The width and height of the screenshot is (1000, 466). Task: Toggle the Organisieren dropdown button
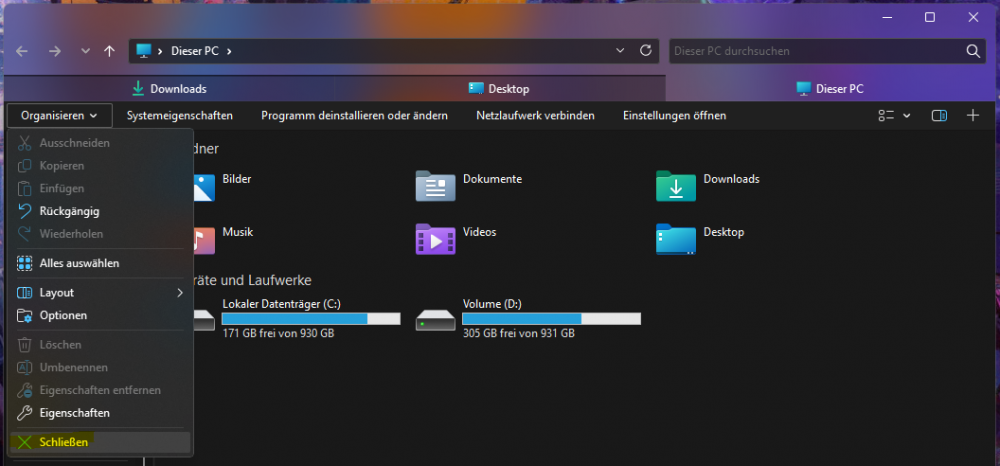click(60, 115)
